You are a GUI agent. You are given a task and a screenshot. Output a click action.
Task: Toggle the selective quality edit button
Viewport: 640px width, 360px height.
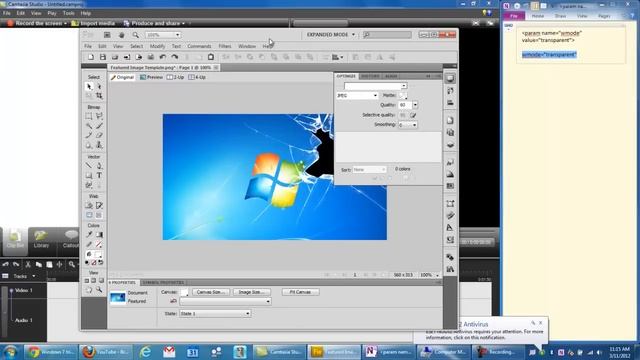tap(413, 115)
